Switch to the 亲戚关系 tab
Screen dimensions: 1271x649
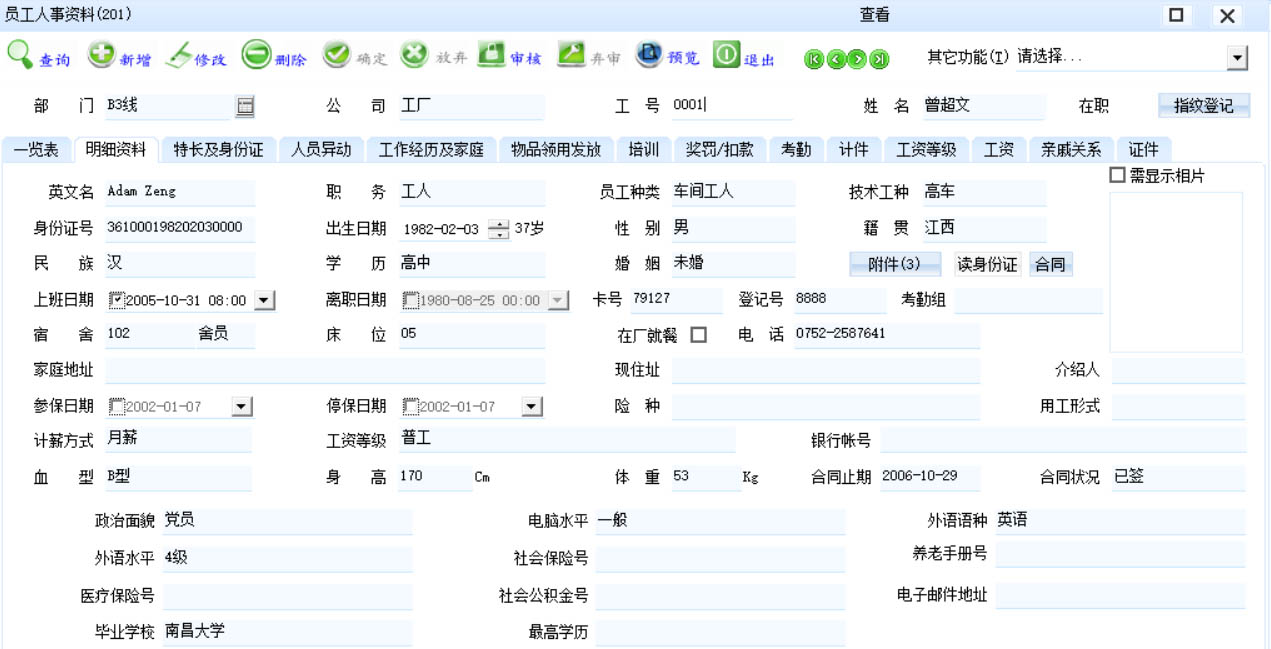coord(1071,149)
